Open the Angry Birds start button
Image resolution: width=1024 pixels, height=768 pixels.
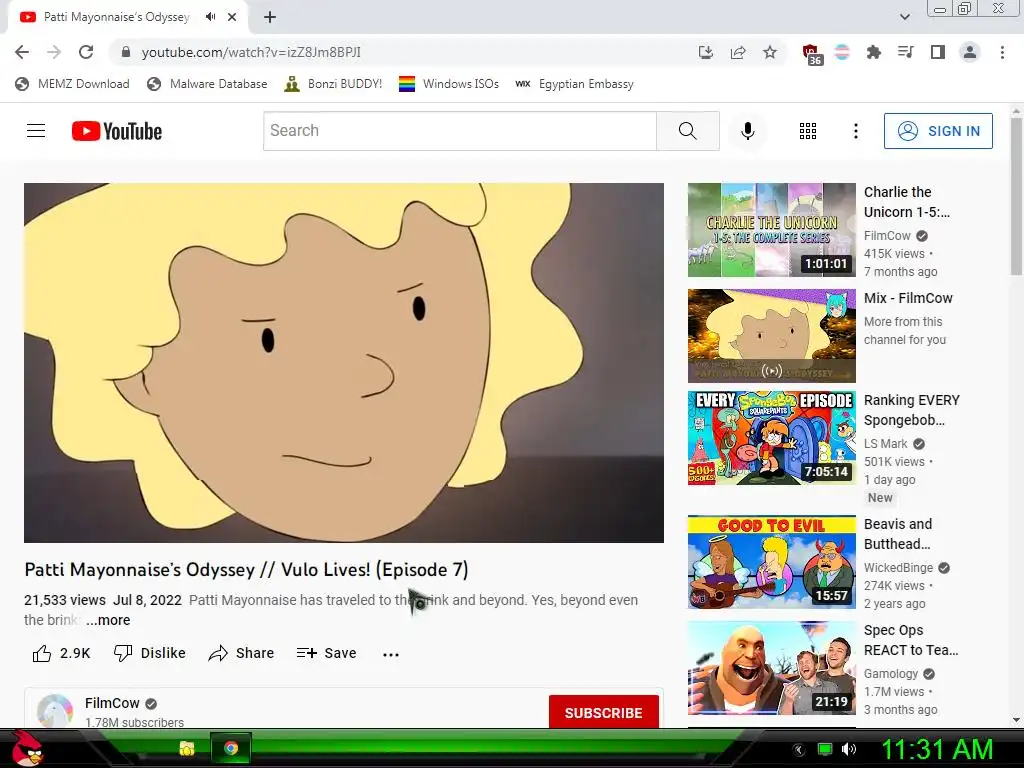point(27,748)
